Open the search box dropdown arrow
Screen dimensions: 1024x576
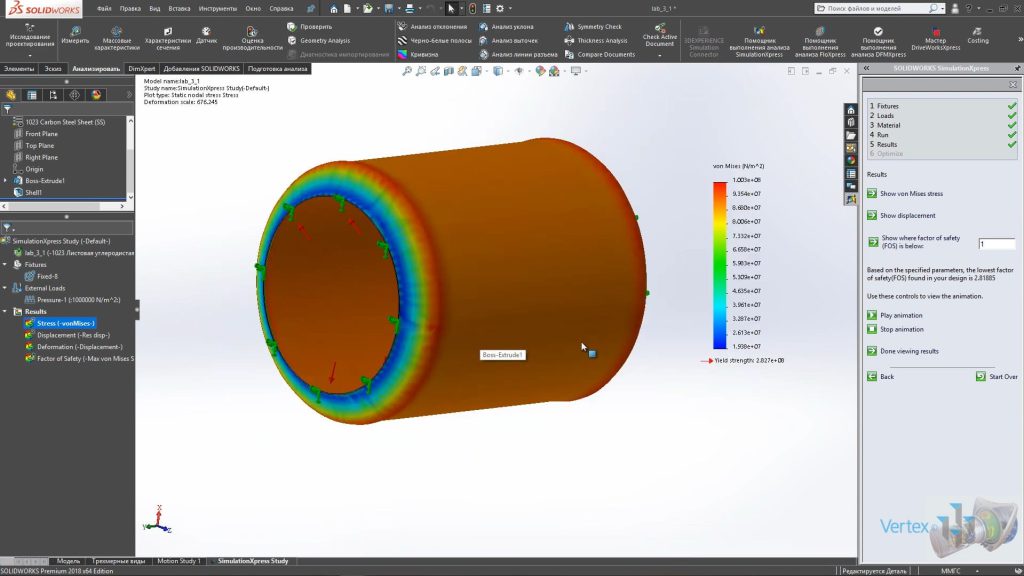[942, 8]
